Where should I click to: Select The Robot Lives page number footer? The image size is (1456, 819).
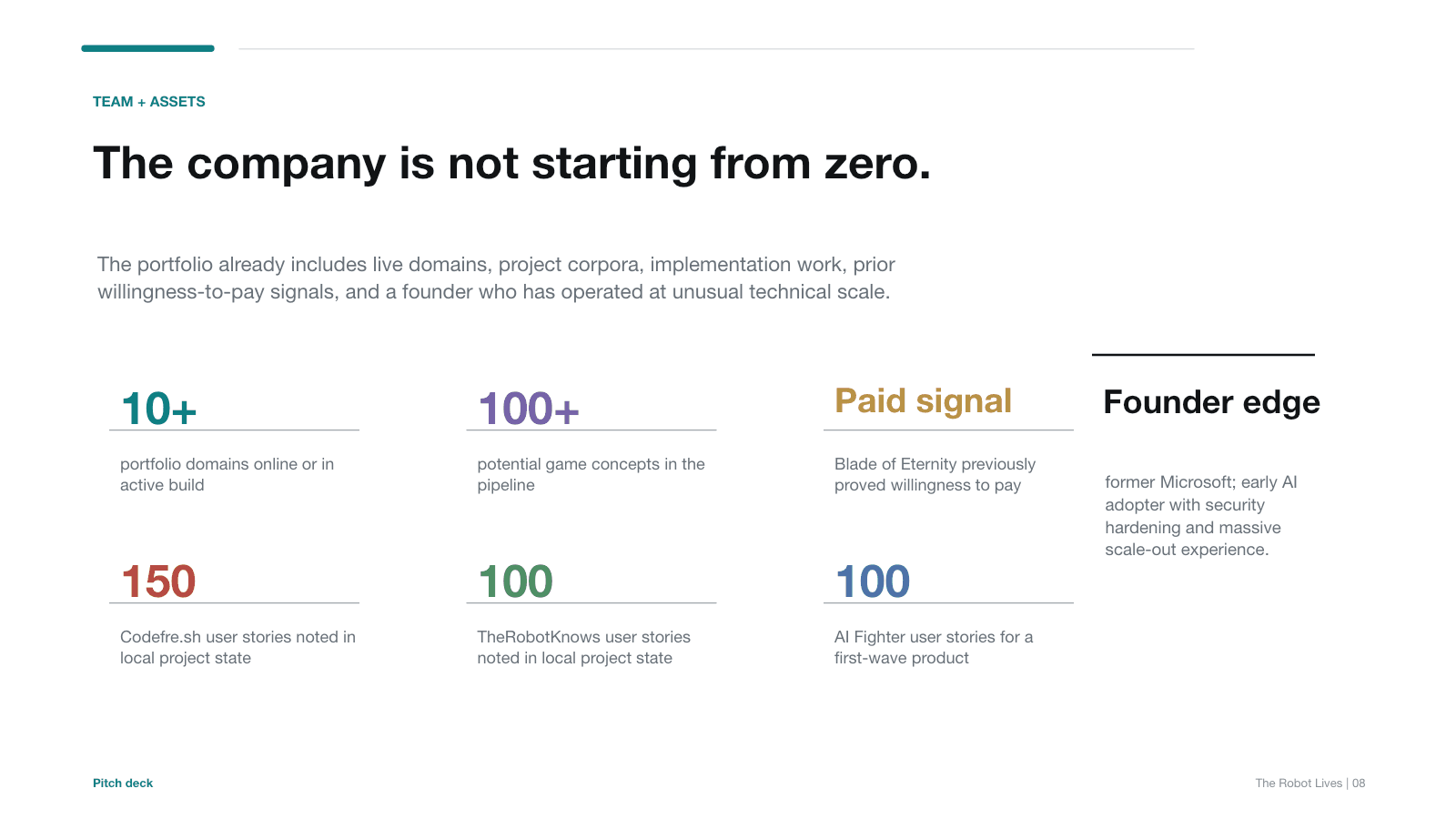pyautogui.click(x=1310, y=784)
